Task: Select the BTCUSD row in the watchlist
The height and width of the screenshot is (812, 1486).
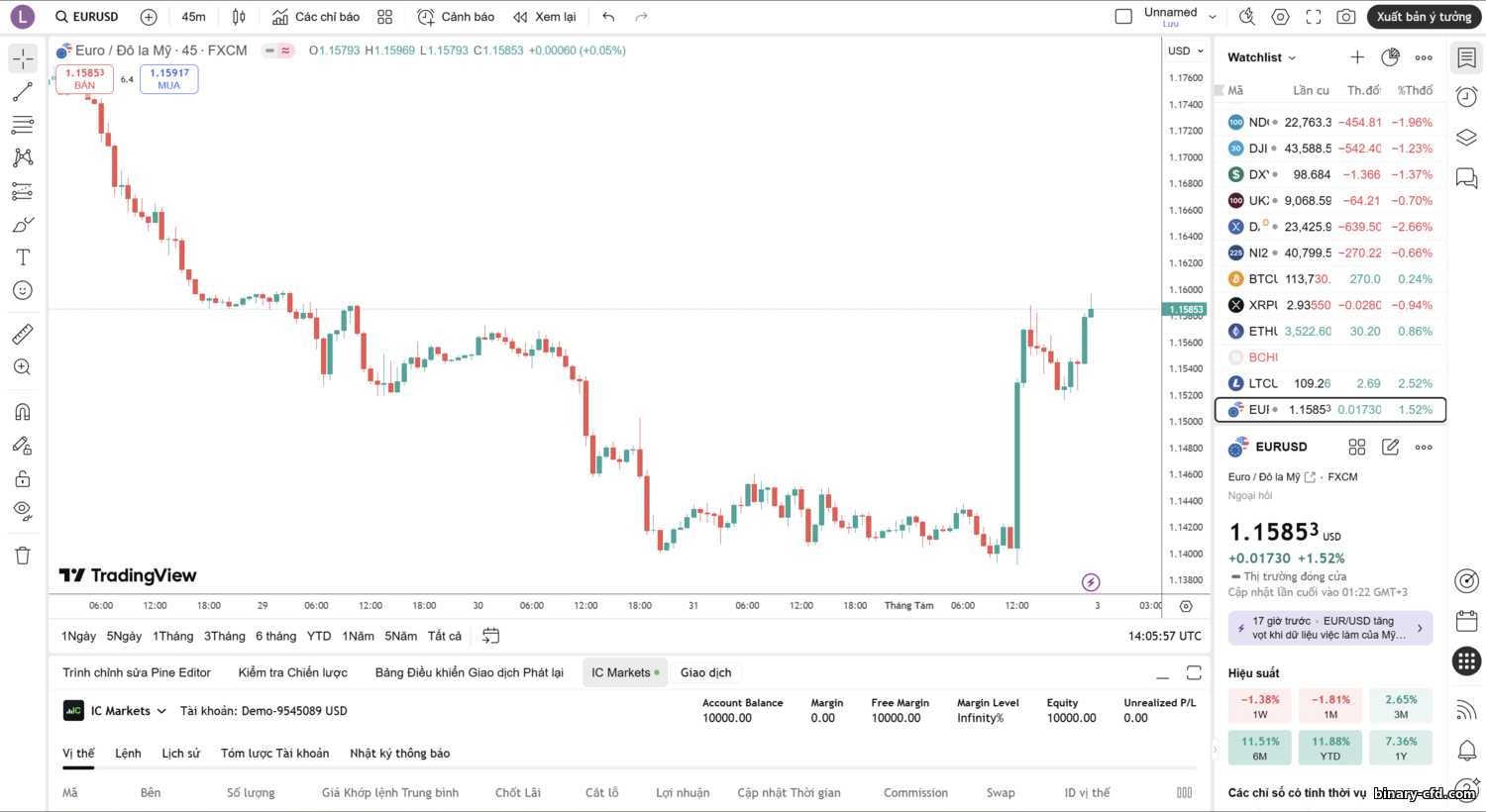Action: pyautogui.click(x=1329, y=279)
